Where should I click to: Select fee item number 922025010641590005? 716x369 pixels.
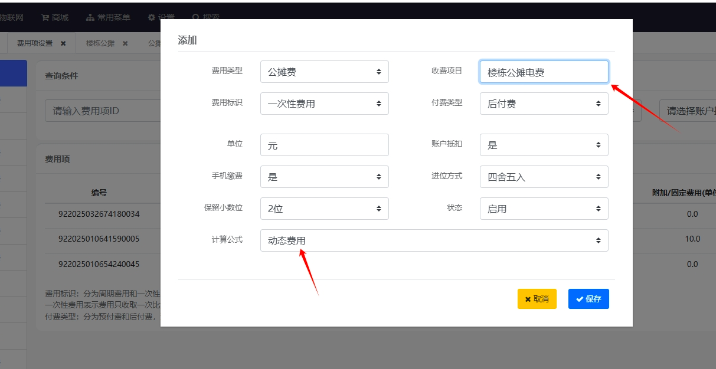[x=99, y=239]
